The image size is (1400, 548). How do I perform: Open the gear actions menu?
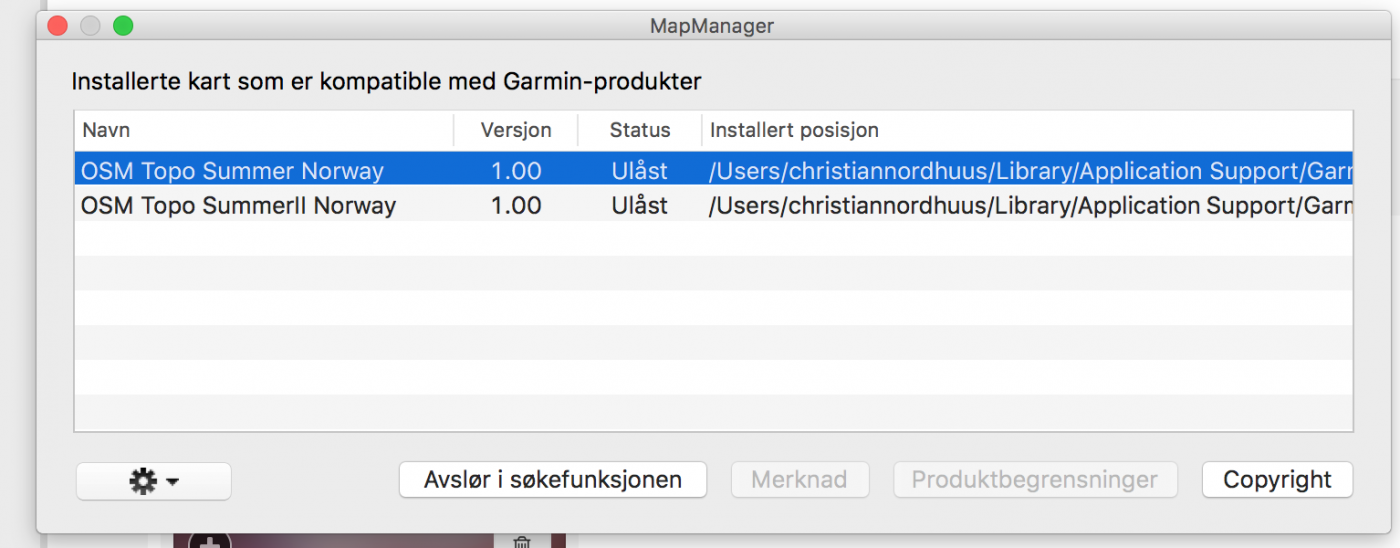point(143,481)
